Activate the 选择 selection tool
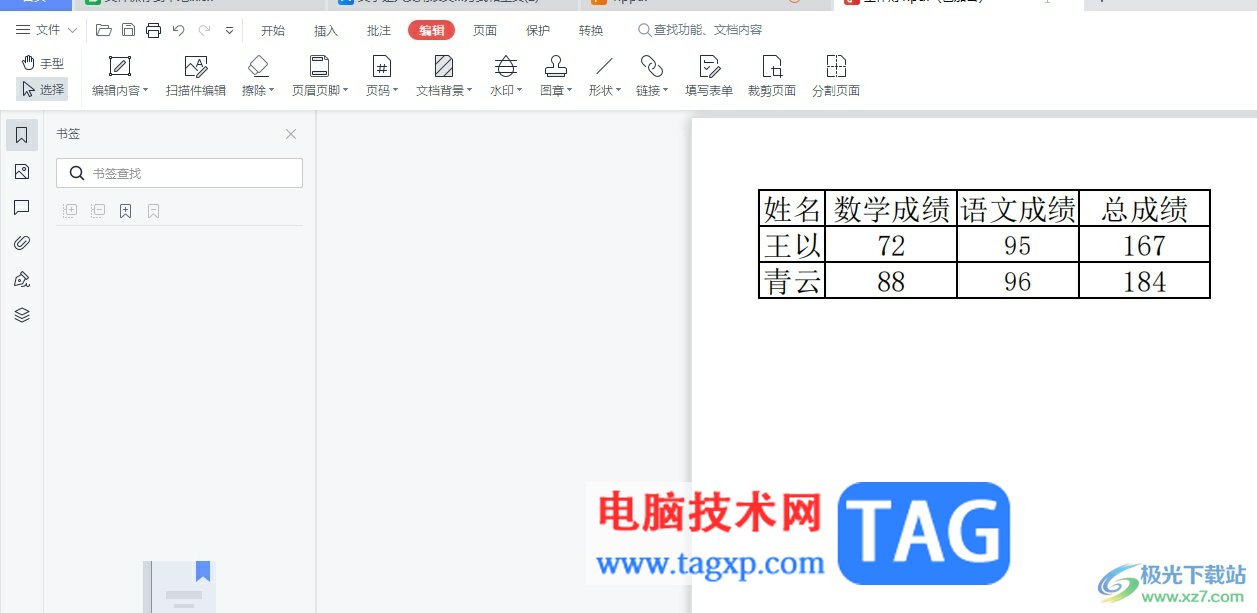 click(42, 89)
